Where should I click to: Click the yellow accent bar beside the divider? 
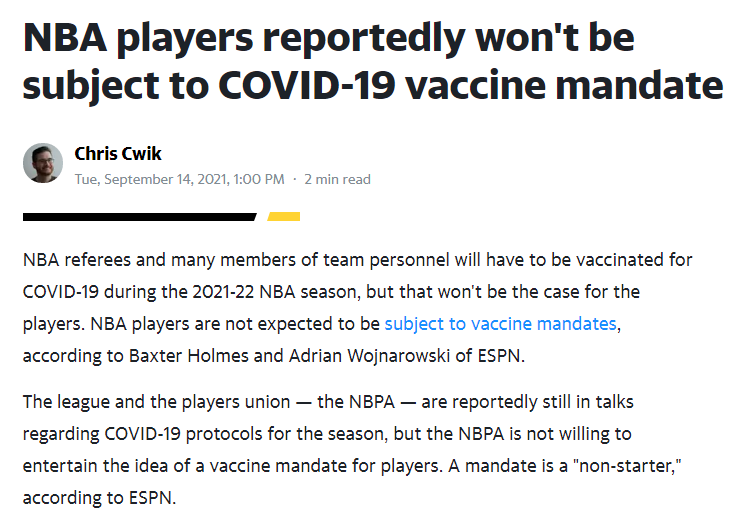point(284,217)
